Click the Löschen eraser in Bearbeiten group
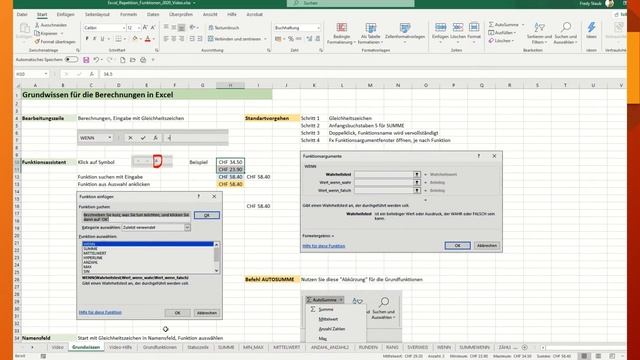This screenshot has width=640, height=360. point(501,41)
